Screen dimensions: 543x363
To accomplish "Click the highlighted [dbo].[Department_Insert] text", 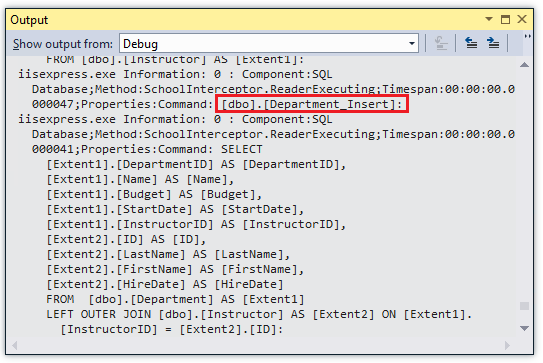I will pos(312,104).
